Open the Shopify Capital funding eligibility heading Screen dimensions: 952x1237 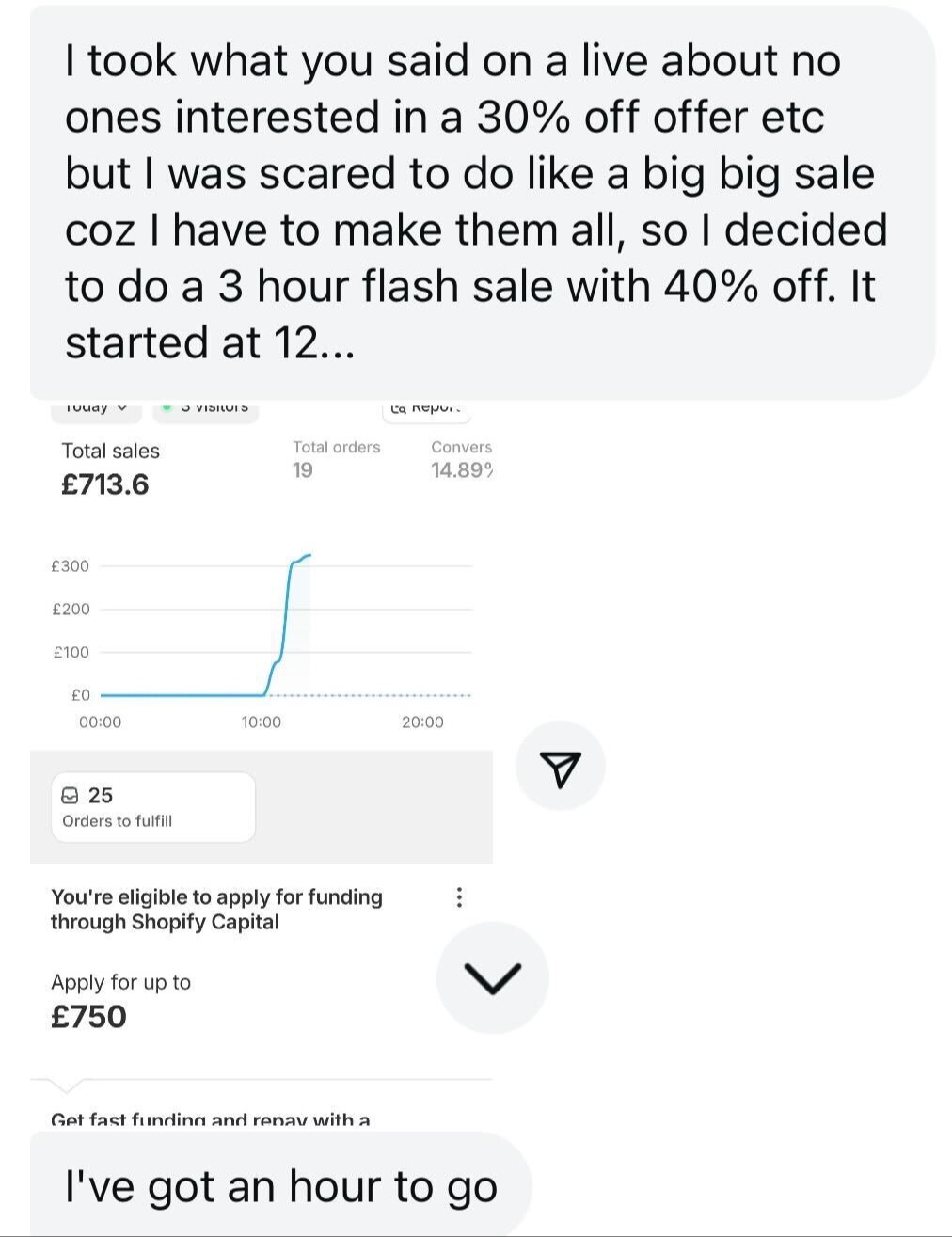(x=216, y=909)
